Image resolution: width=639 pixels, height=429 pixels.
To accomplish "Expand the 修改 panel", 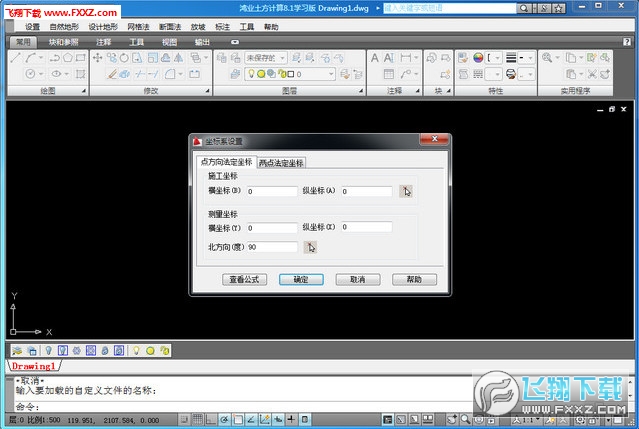I will tap(207, 91).
